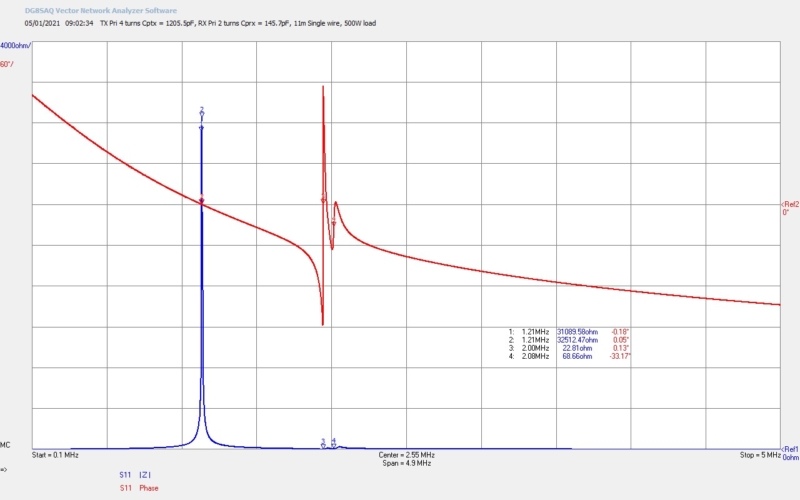
Task: Click the '-0.18°' phase value of marker 1
Action: (x=620, y=332)
